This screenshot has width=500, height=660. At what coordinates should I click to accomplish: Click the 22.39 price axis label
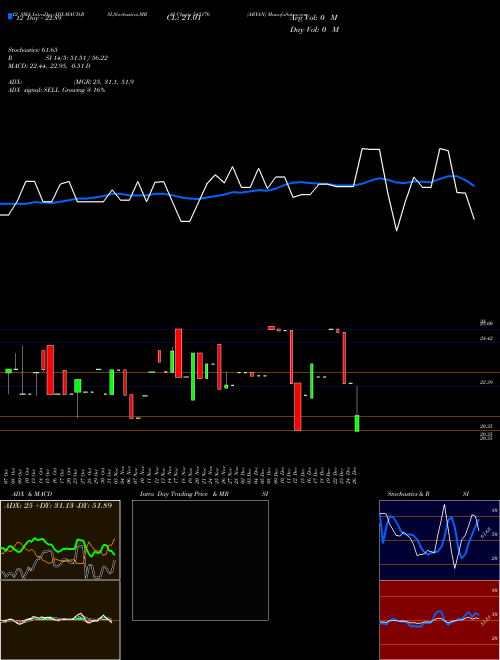[x=486, y=382]
